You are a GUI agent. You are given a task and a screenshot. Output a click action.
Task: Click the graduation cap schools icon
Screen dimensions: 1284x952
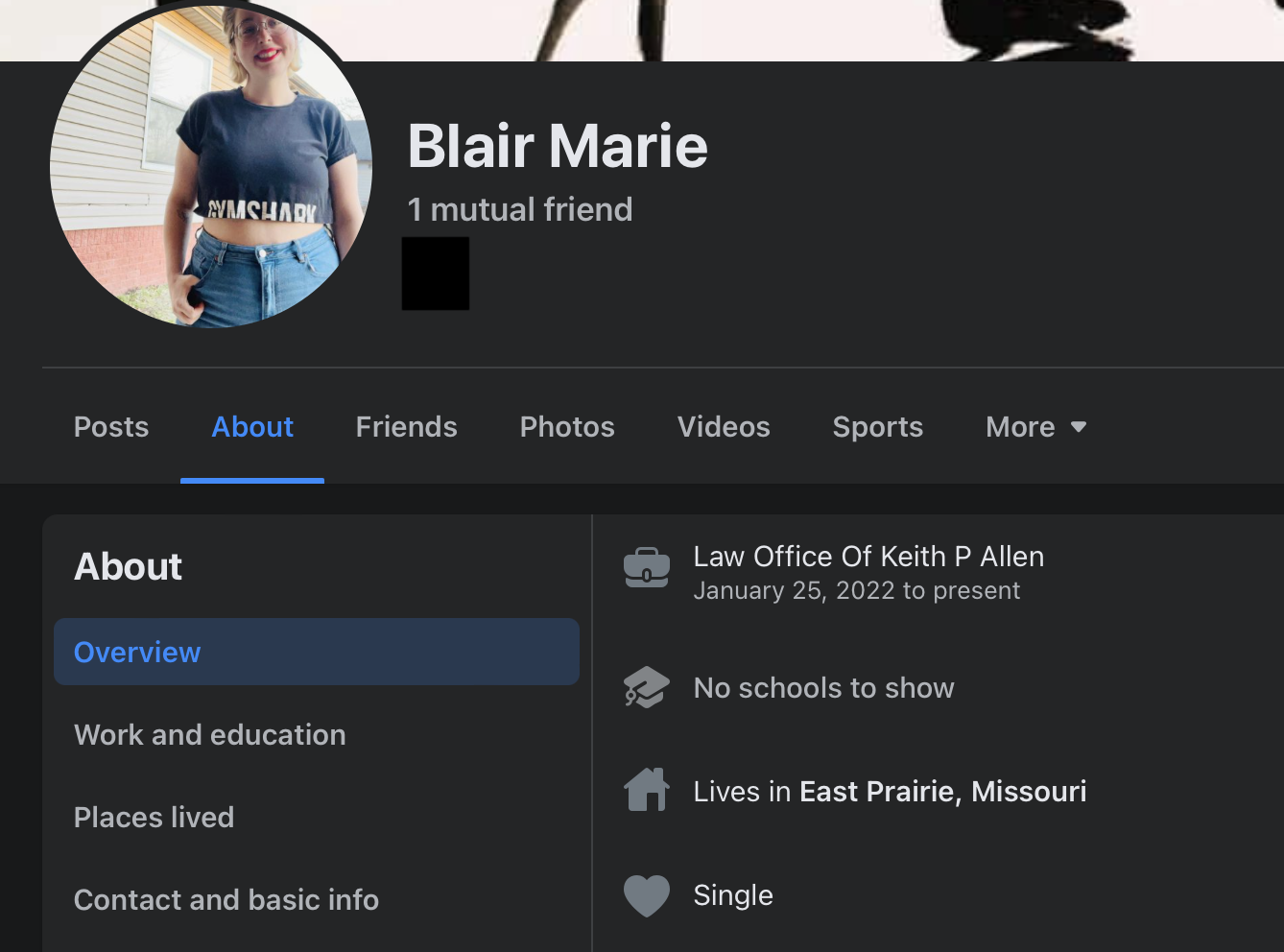(x=646, y=687)
